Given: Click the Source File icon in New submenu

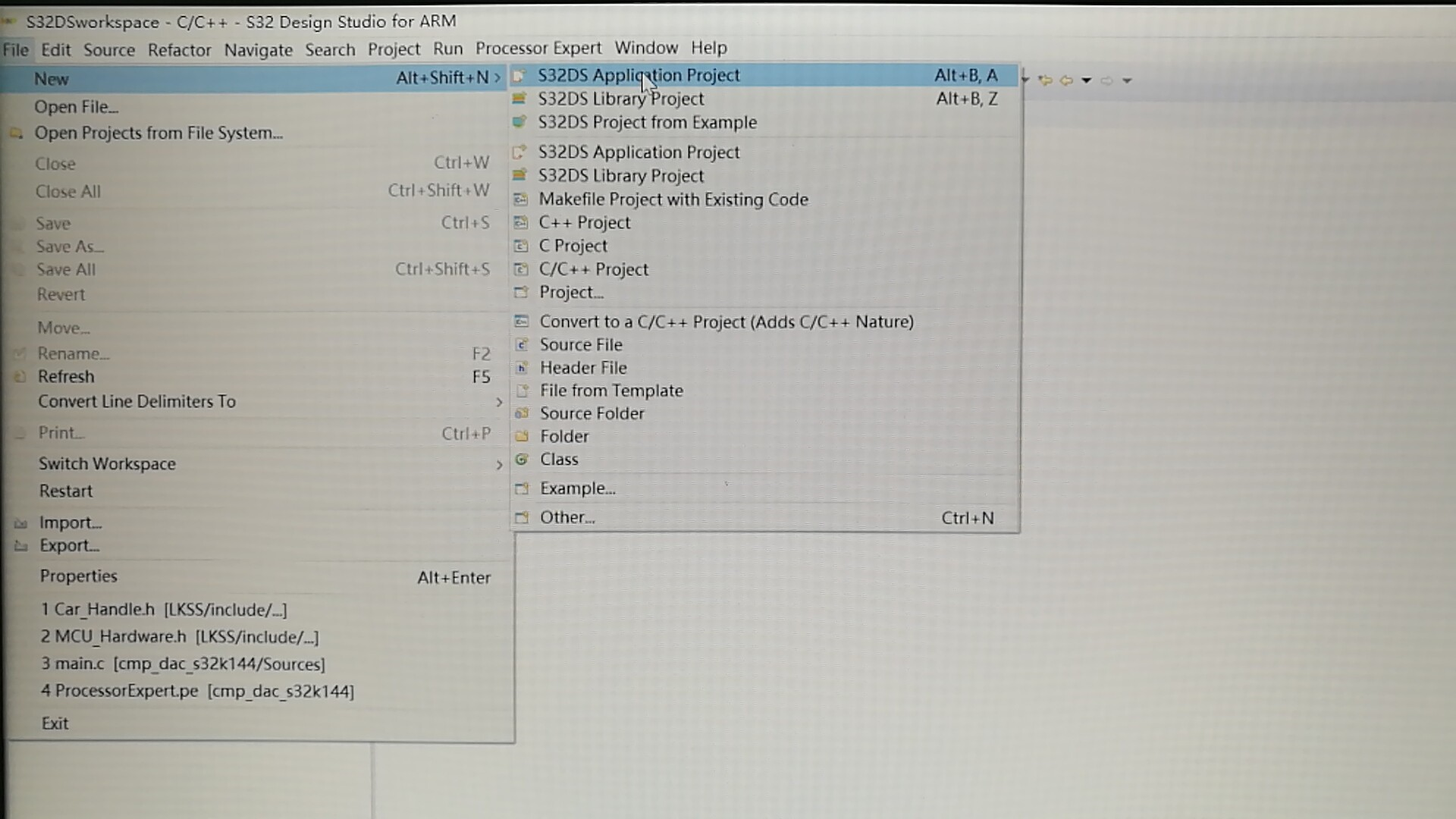Looking at the screenshot, I should 521,345.
